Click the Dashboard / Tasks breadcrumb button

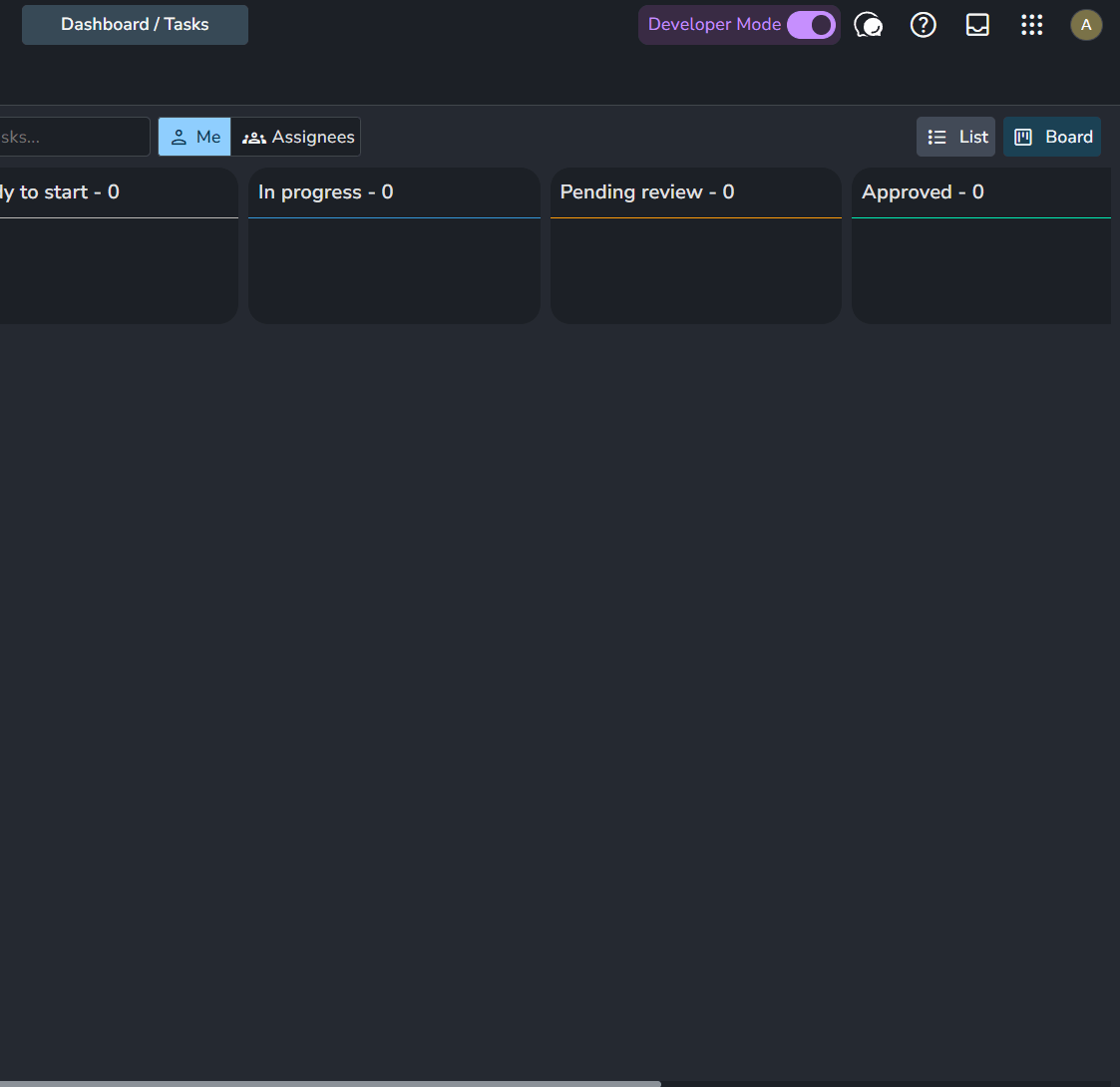pyautogui.click(x=135, y=25)
